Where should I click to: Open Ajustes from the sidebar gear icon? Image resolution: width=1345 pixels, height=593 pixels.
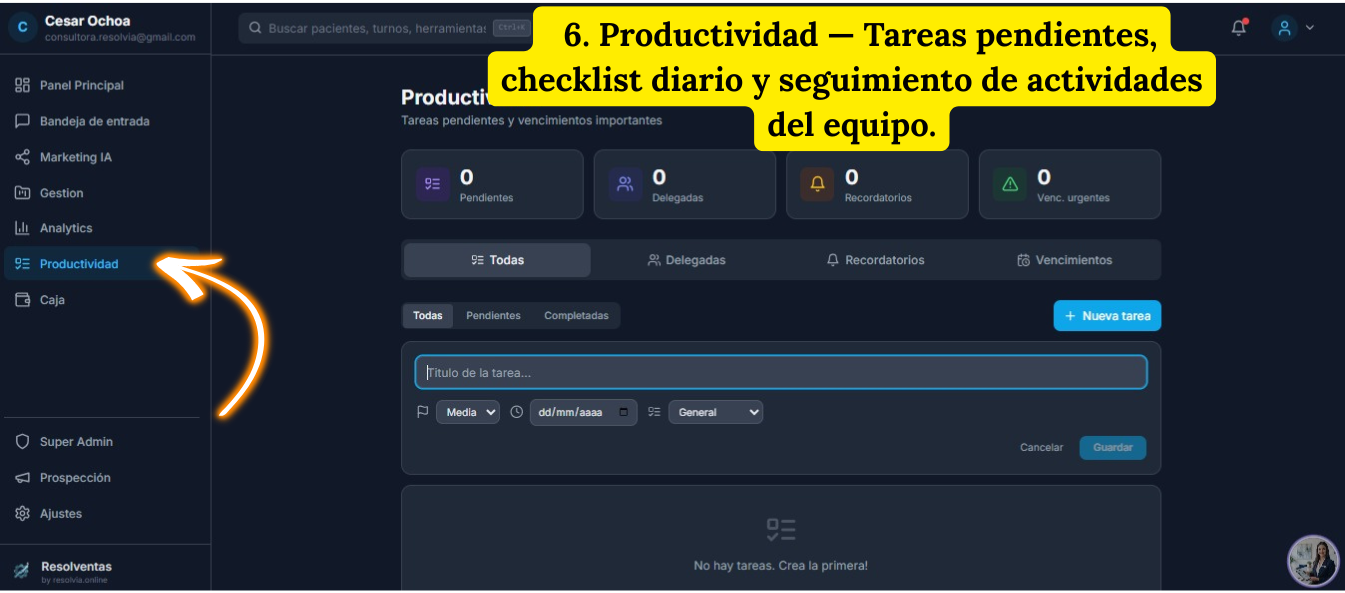click(22, 513)
